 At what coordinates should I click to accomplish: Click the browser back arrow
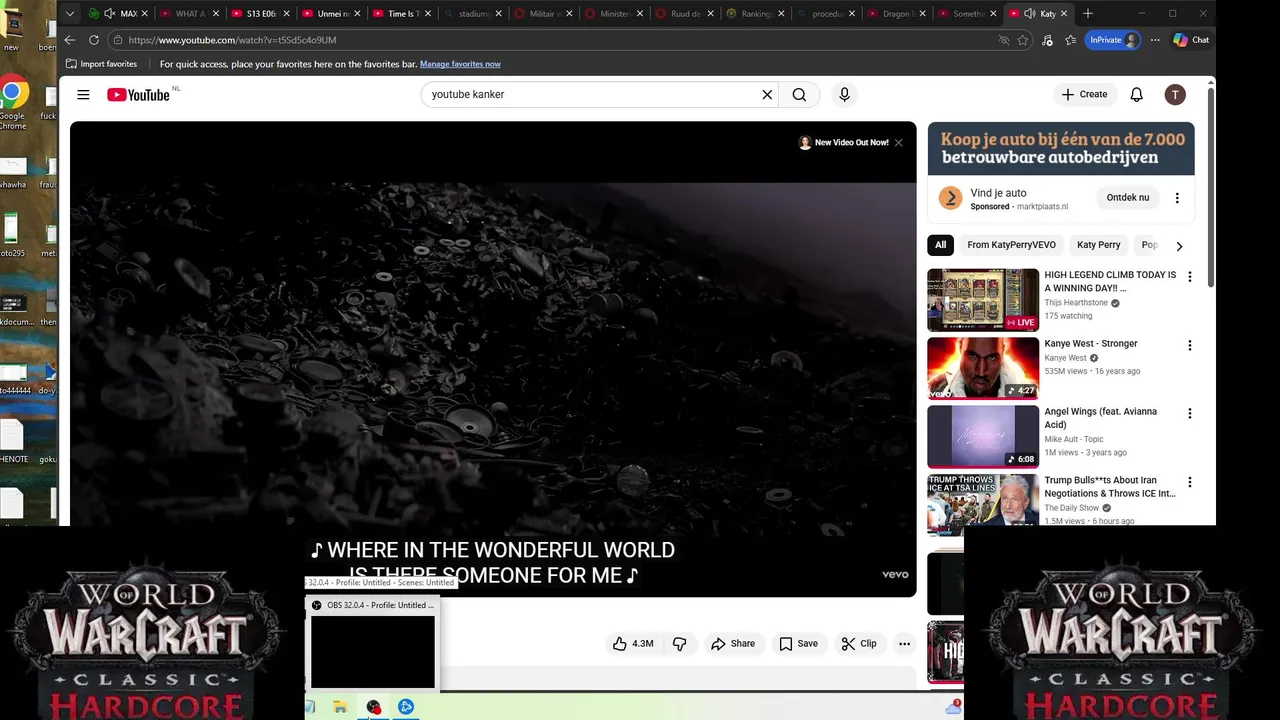pyautogui.click(x=69, y=40)
